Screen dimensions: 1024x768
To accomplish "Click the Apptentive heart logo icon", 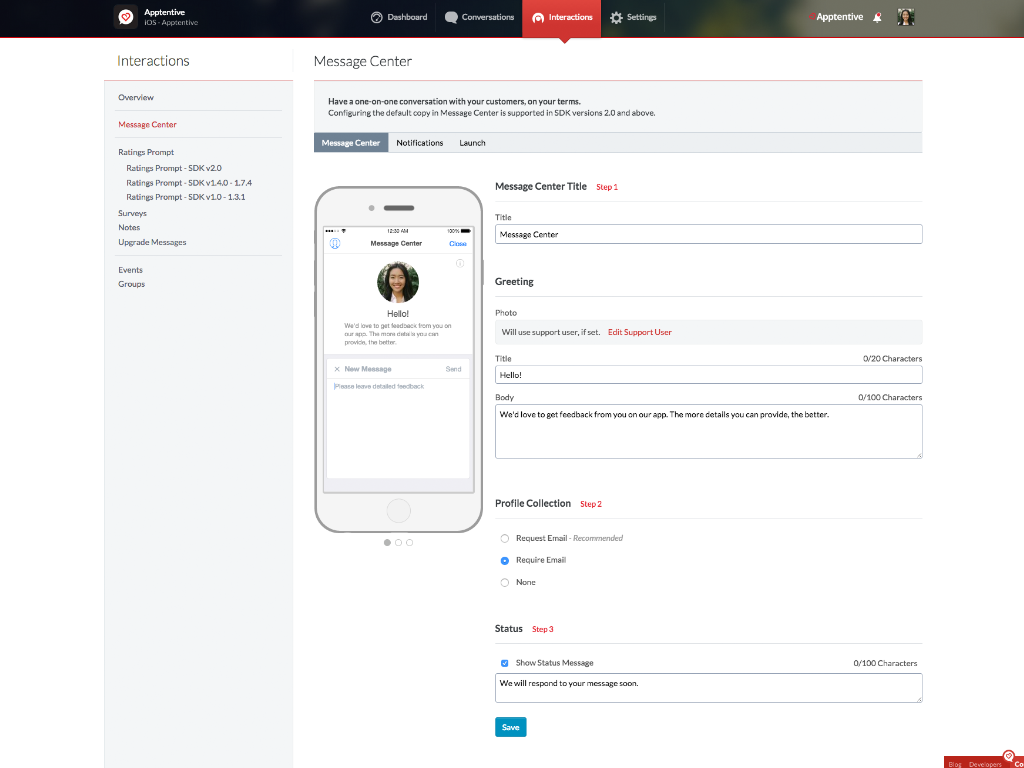I will [125, 17].
